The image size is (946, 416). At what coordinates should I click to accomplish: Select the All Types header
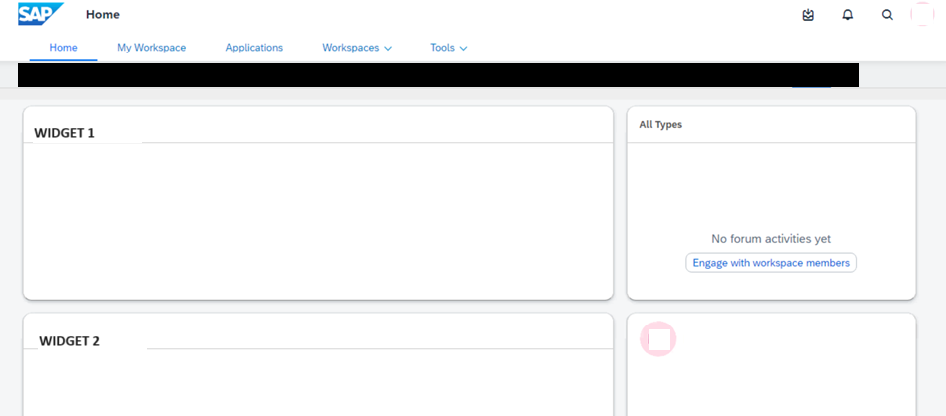click(x=661, y=125)
